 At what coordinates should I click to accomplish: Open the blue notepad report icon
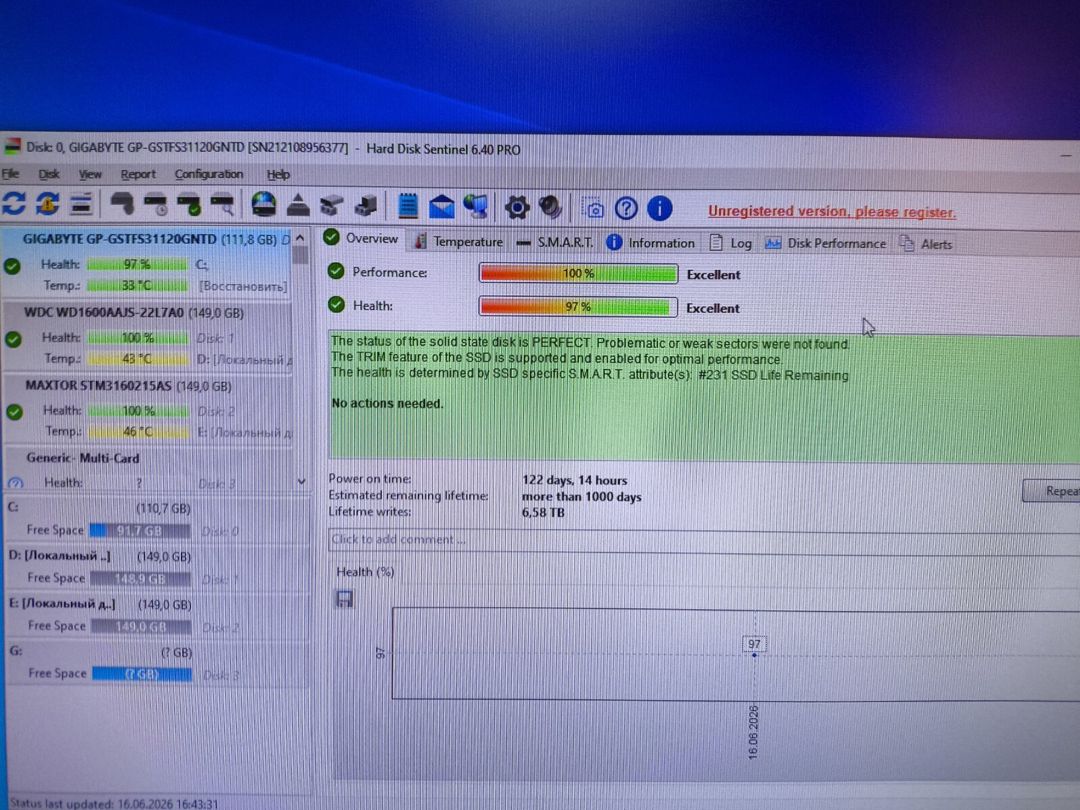(408, 206)
